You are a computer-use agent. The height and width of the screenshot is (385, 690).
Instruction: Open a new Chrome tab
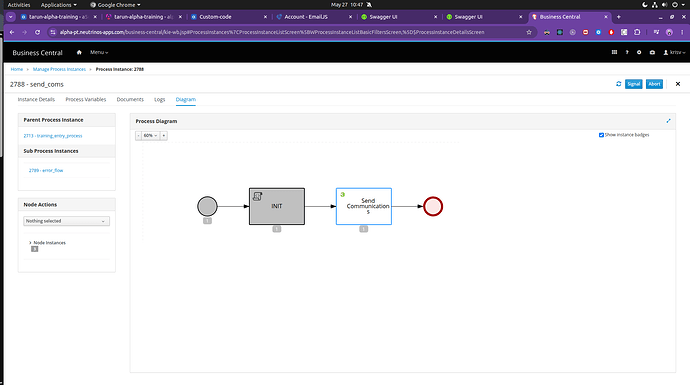point(619,17)
